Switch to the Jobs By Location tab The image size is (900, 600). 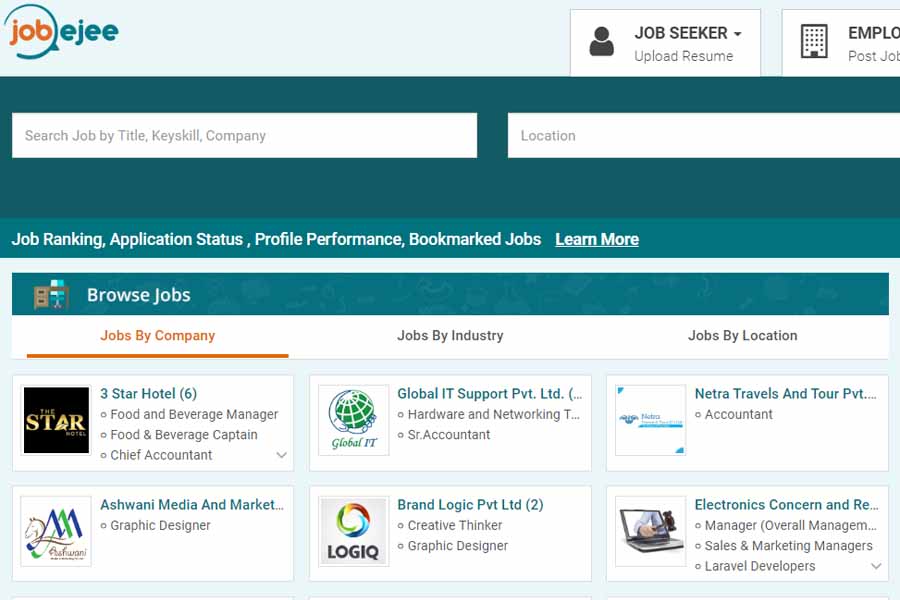pos(742,336)
